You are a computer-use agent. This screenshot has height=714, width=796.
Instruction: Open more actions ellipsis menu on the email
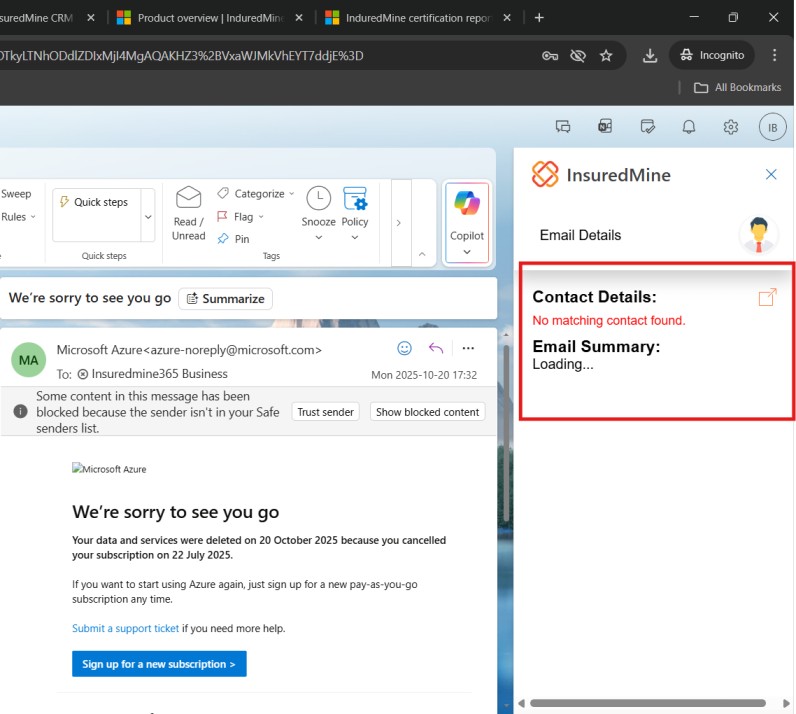(x=467, y=348)
